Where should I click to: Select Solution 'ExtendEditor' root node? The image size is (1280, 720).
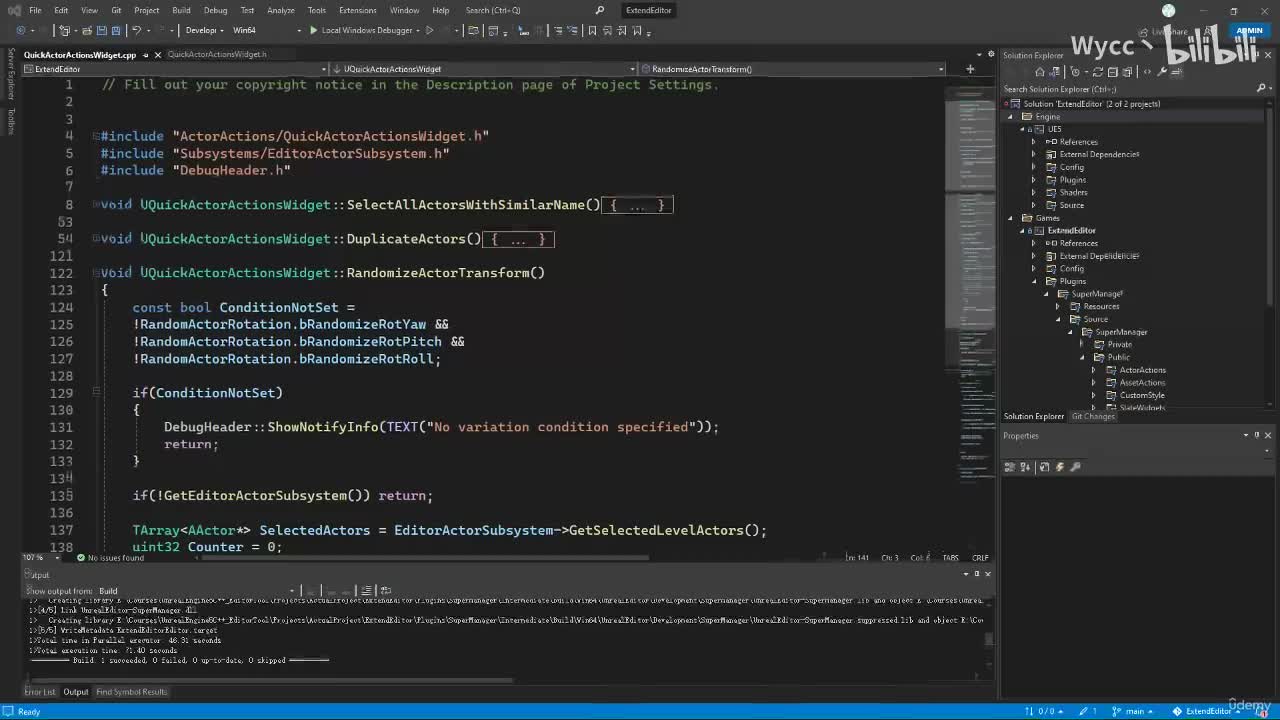click(x=1091, y=104)
